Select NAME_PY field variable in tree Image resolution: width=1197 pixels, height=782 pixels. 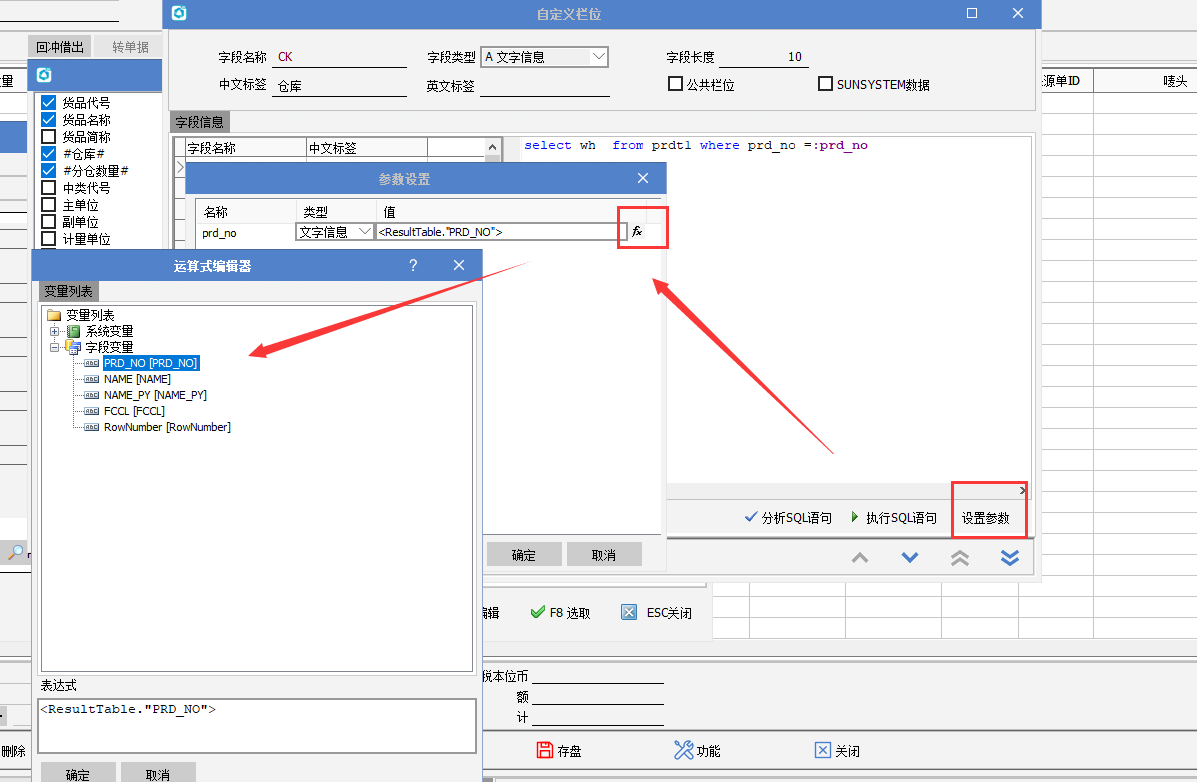[155, 395]
